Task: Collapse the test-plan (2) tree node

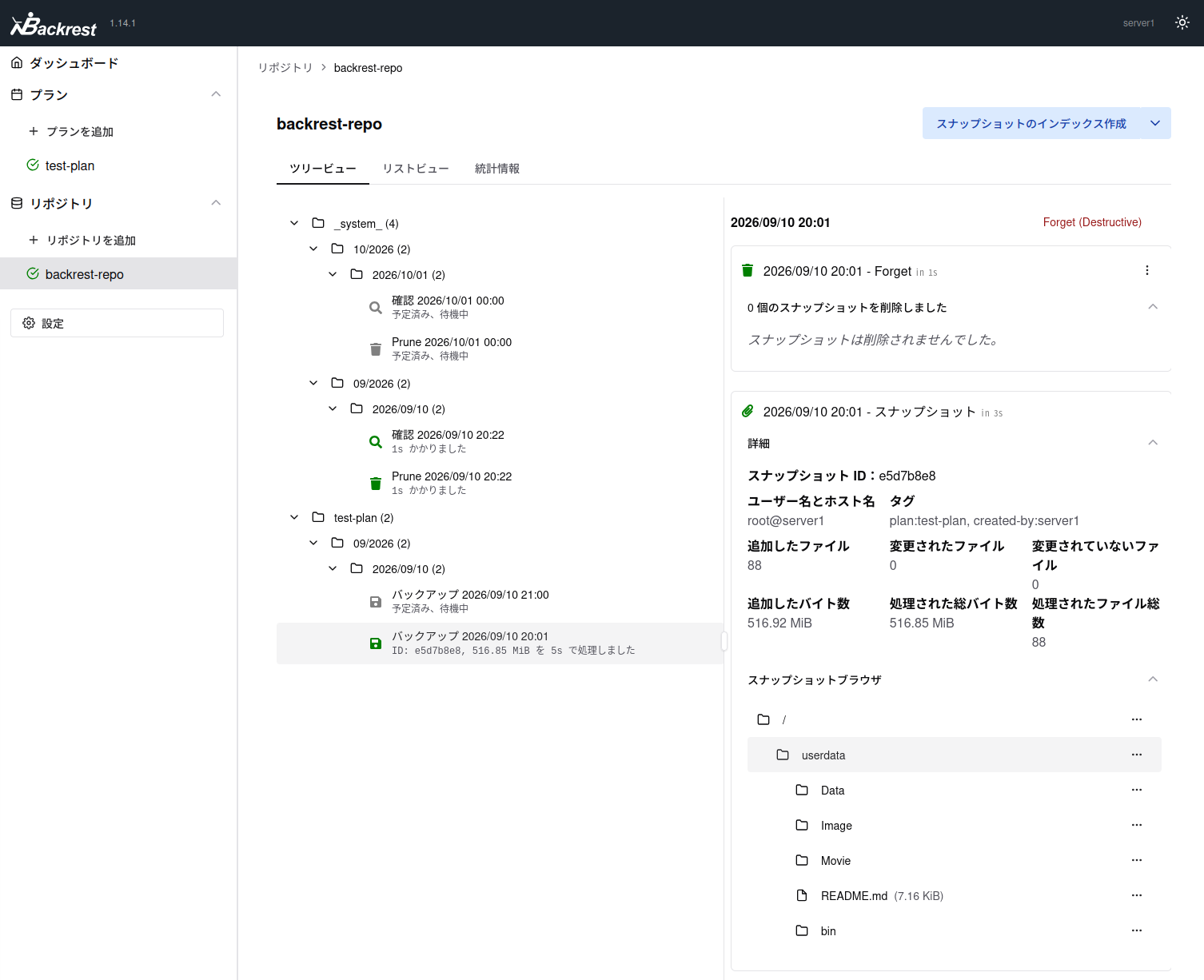Action: (294, 517)
